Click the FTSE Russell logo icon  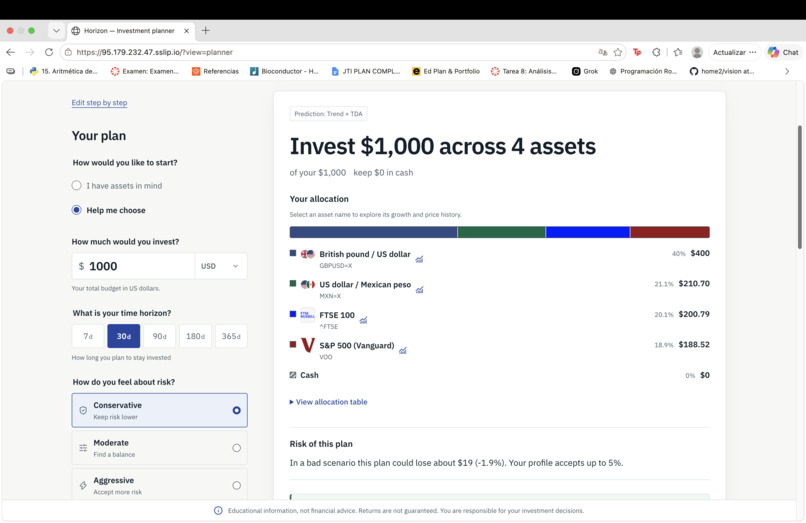pyautogui.click(x=307, y=315)
